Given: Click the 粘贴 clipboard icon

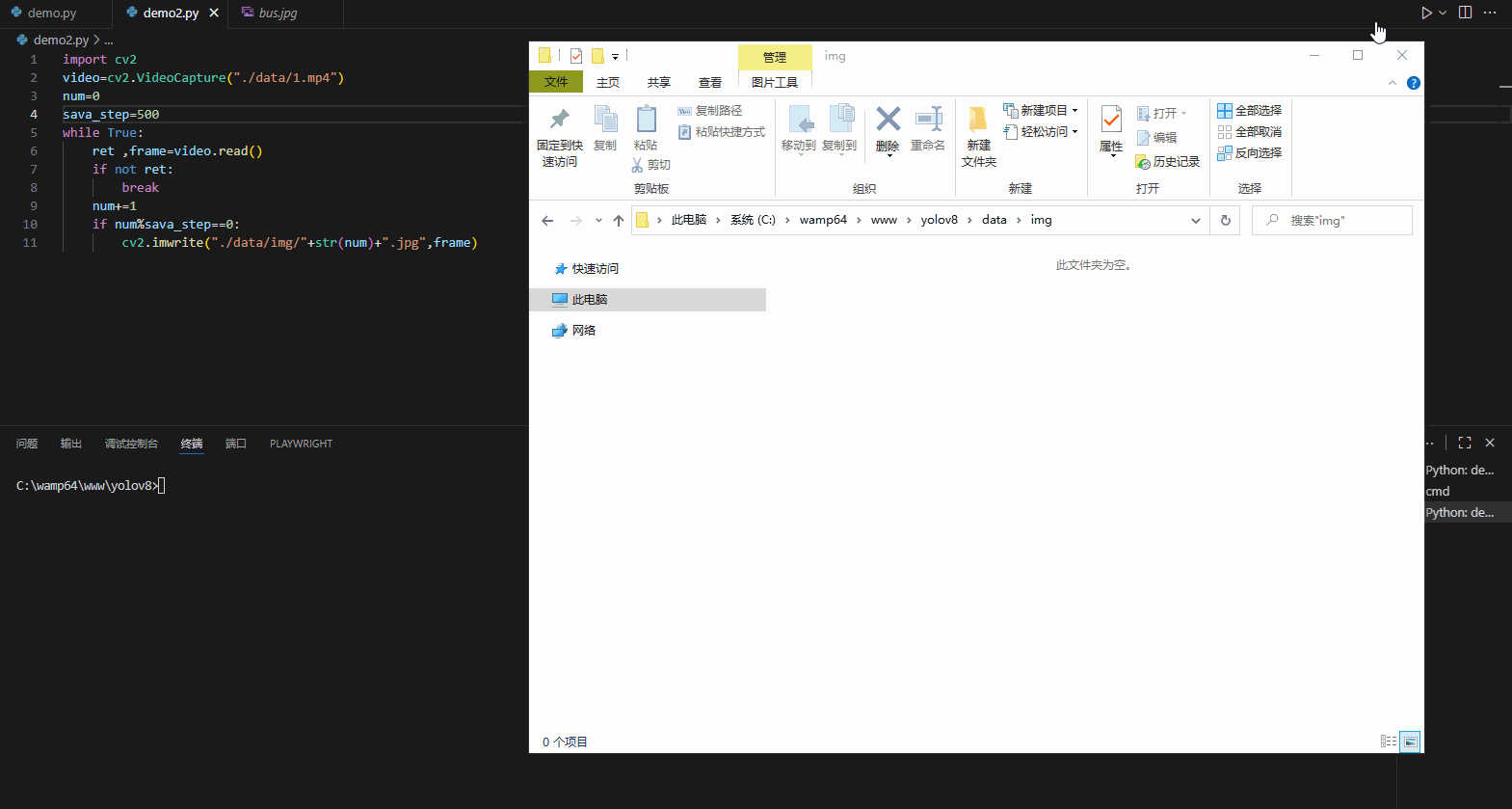Looking at the screenshot, I should pos(646,120).
